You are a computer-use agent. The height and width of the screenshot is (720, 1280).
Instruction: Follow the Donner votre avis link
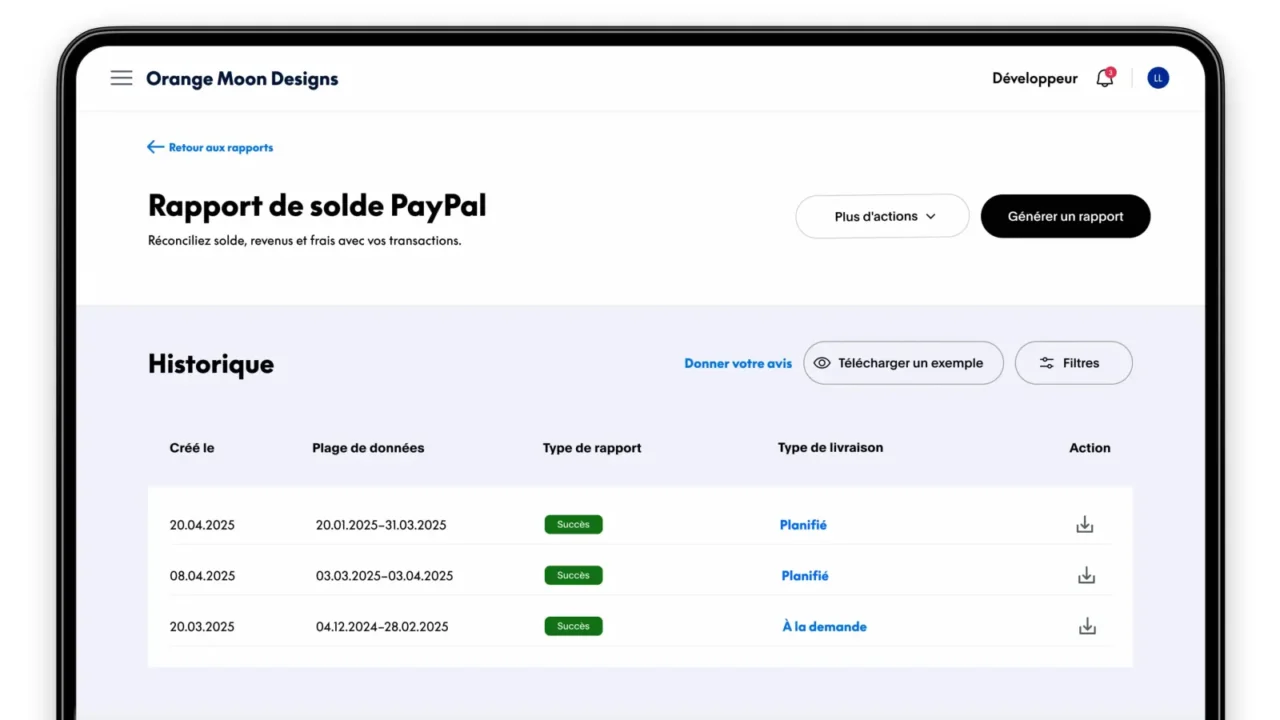[x=738, y=364]
